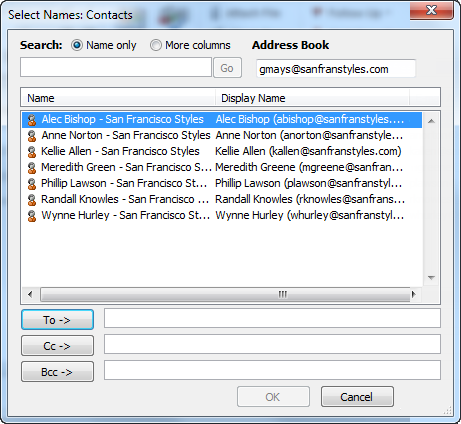Click into the search text field
461x424 pixels.
[x=116, y=67]
